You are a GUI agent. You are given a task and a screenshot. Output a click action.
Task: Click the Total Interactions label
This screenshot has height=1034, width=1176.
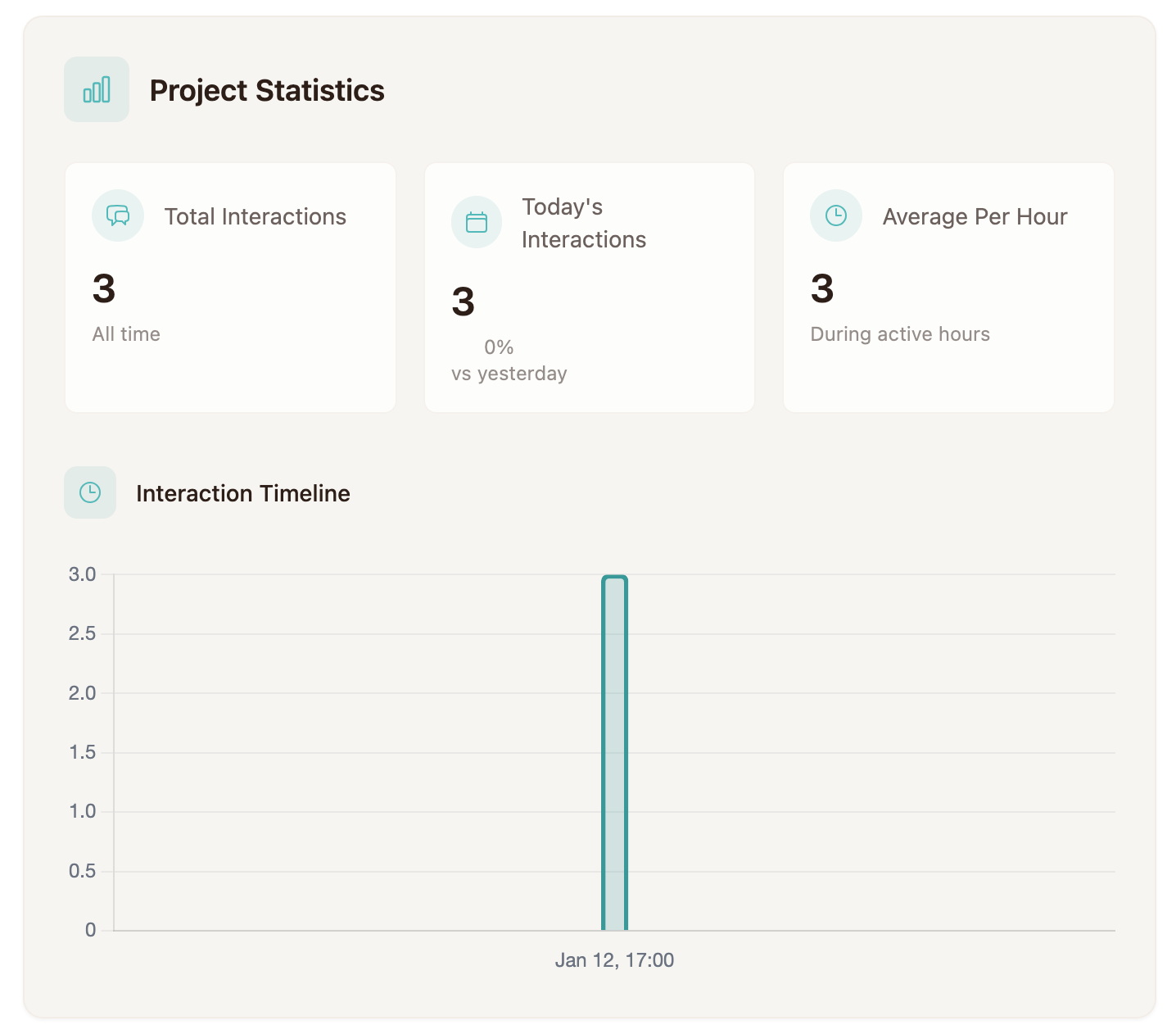pyautogui.click(x=256, y=216)
